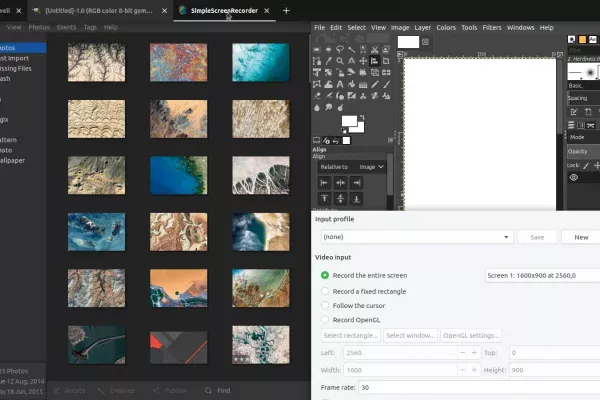This screenshot has height=400, width=600.
Task: Toggle layer visibility eye icon in GIMP
Action: pyautogui.click(x=574, y=178)
